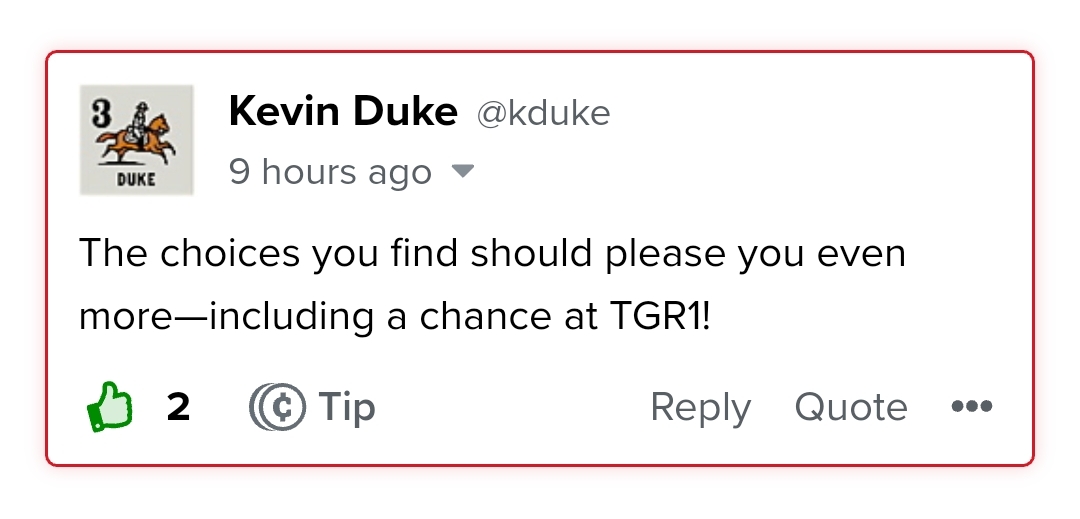
Task: Open the 9 hours ago timestamp permalink
Action: click(330, 172)
